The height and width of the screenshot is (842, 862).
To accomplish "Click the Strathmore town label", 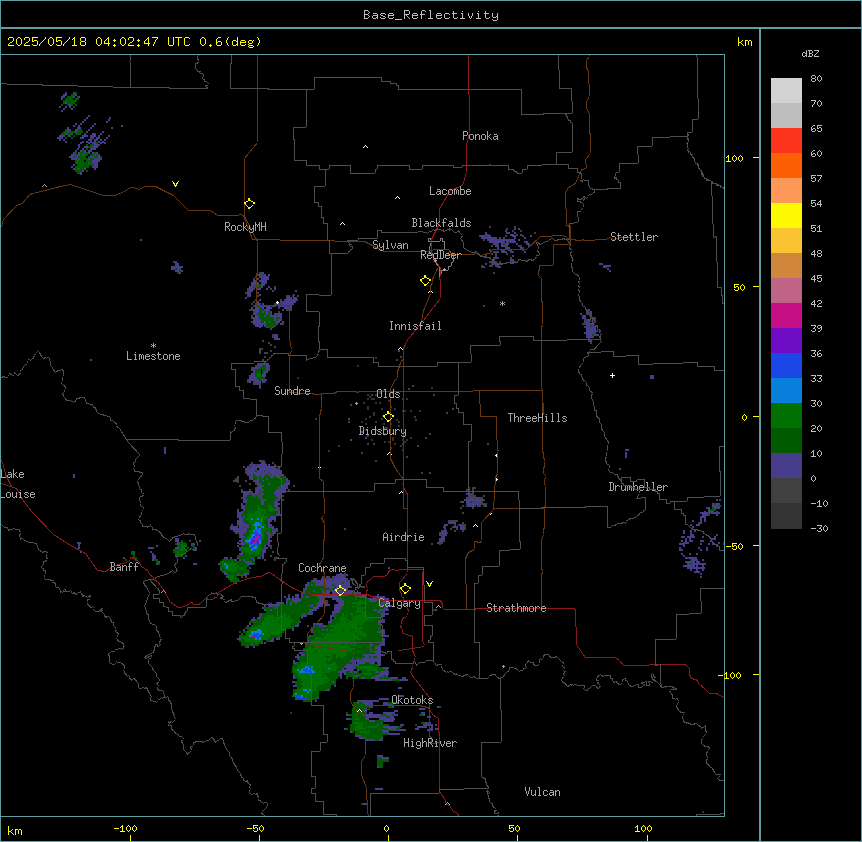I will click(516, 608).
